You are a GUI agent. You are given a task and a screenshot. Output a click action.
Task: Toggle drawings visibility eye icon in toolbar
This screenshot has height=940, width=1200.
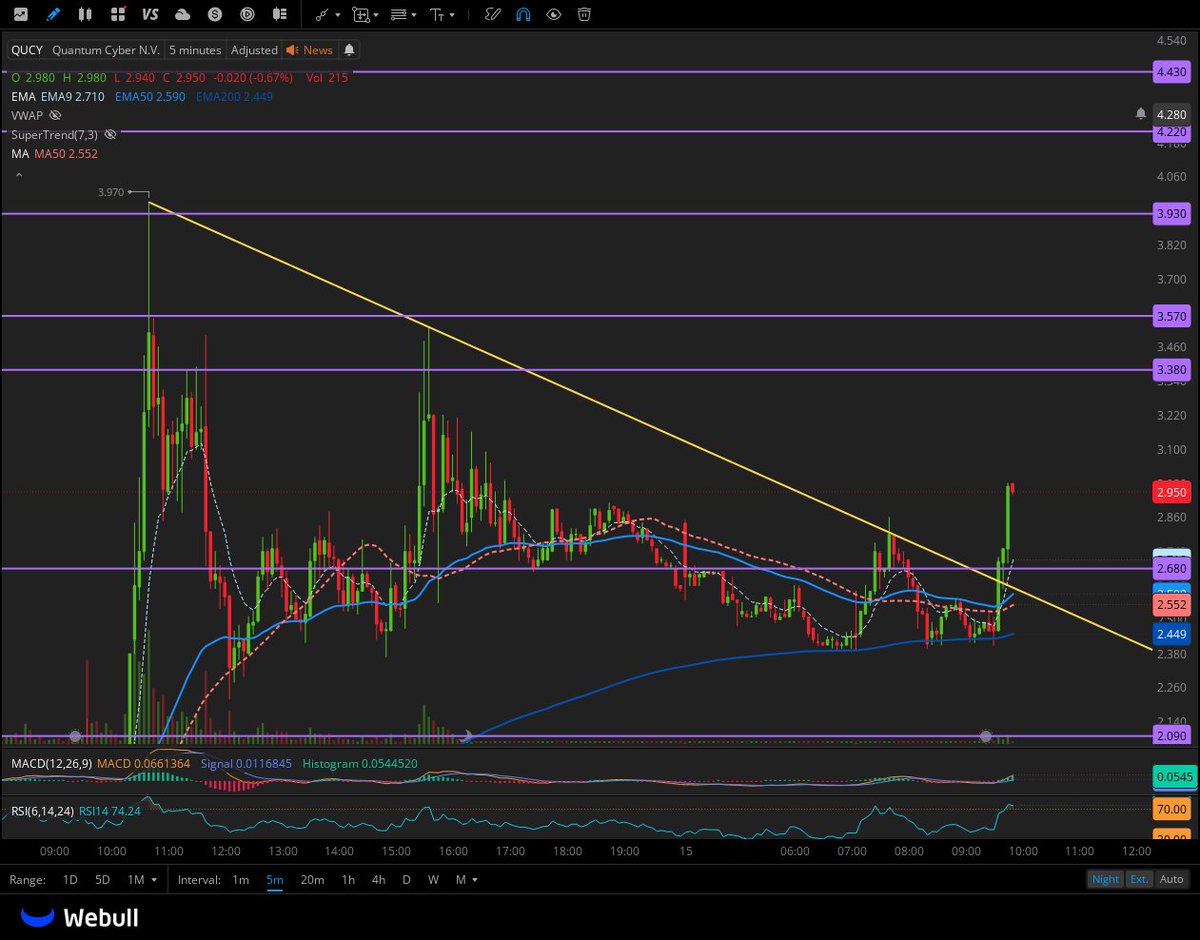point(553,14)
